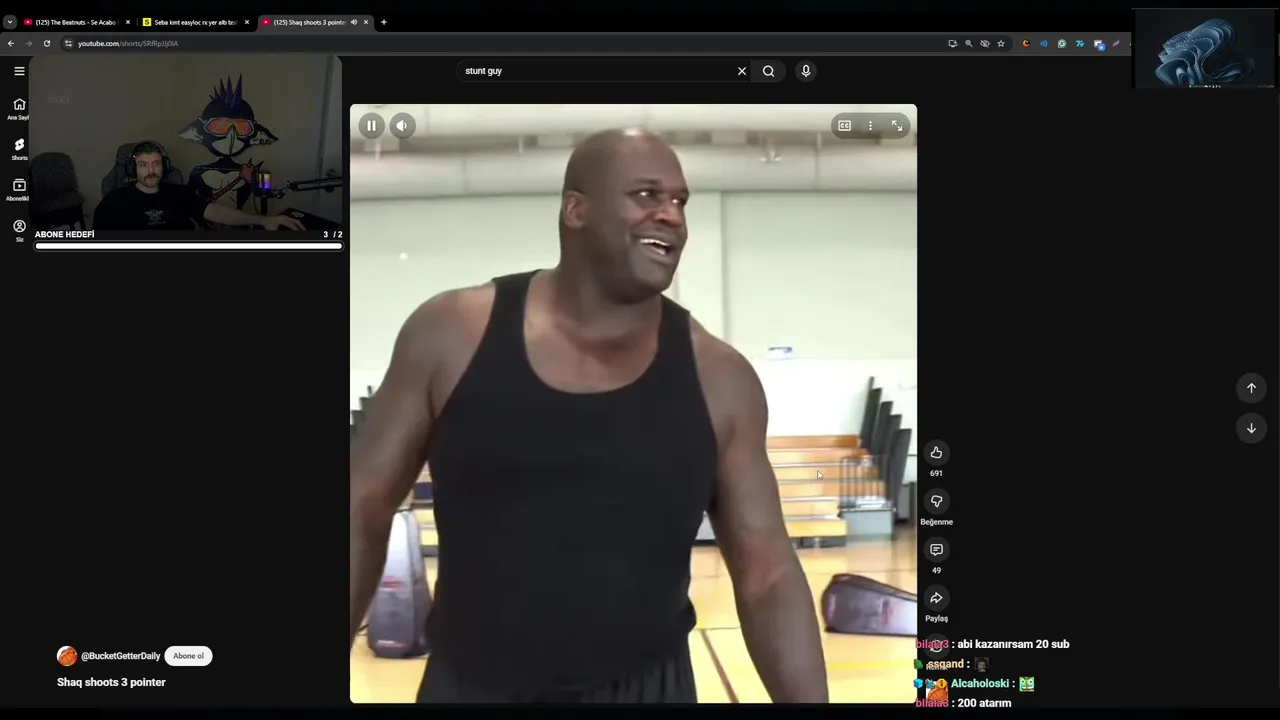Open Abonelikler subscriptions in sidebar

(19, 190)
